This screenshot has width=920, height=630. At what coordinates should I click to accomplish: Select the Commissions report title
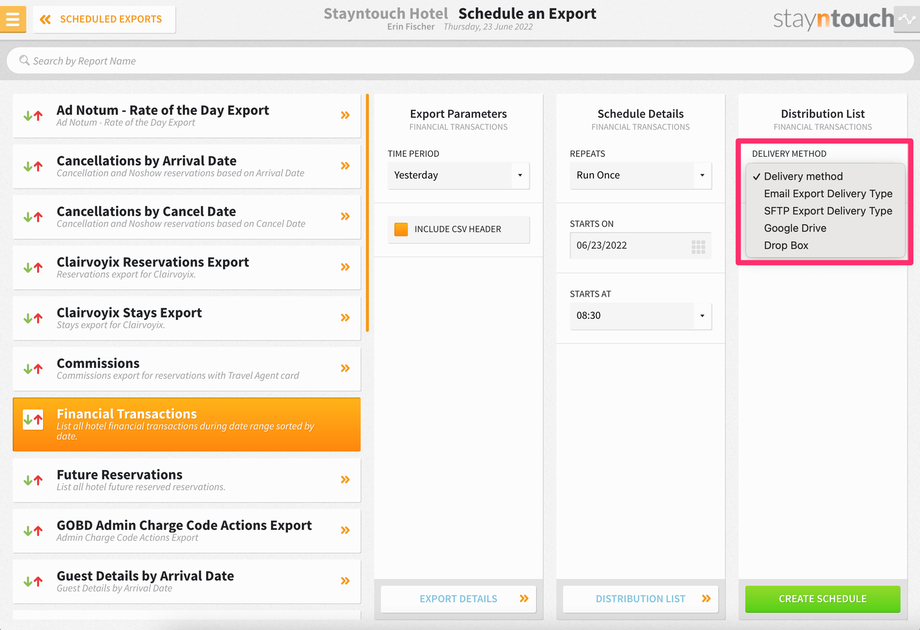(98, 363)
